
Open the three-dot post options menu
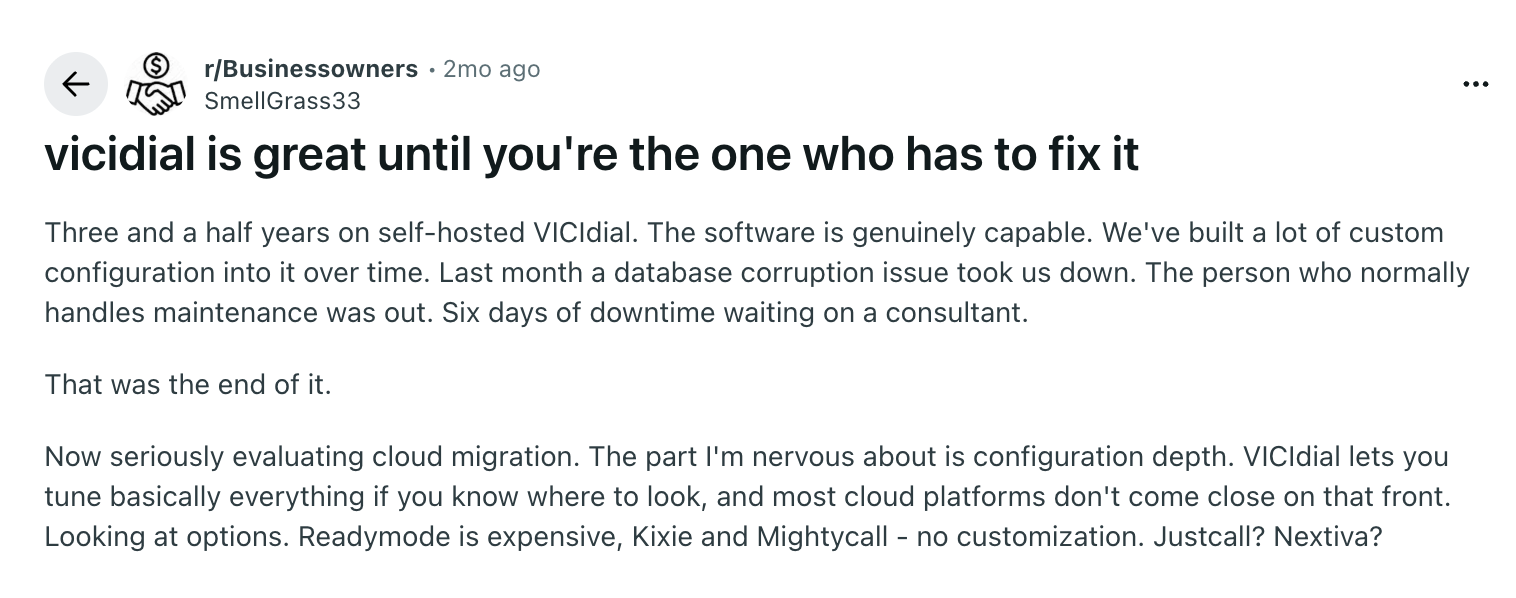coord(1475,85)
